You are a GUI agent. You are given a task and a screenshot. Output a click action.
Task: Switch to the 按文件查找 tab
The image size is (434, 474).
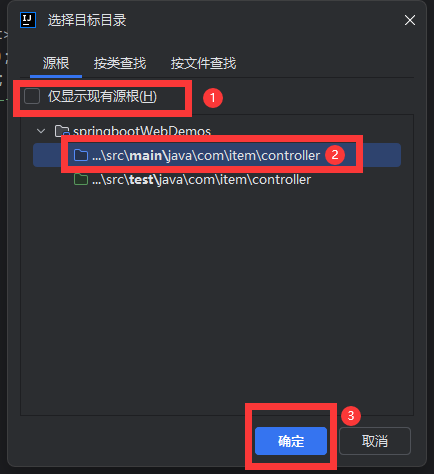tap(203, 63)
